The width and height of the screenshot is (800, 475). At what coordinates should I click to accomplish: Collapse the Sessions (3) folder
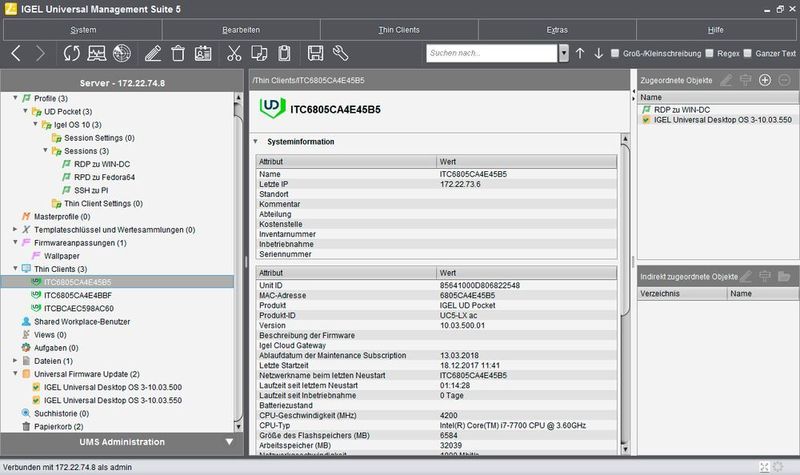[x=45, y=150]
